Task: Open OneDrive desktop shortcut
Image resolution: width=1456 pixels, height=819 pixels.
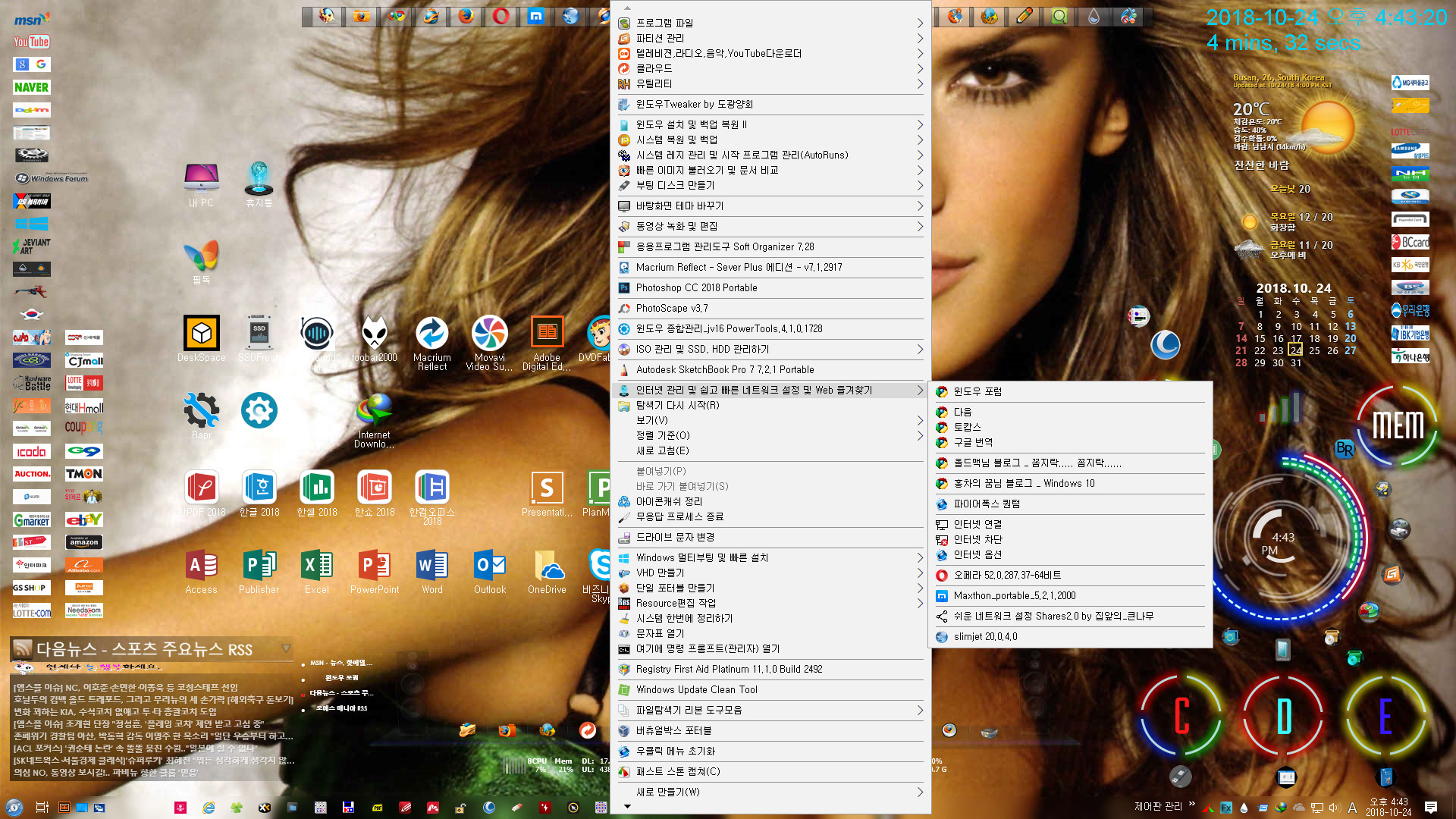Action: [x=547, y=571]
